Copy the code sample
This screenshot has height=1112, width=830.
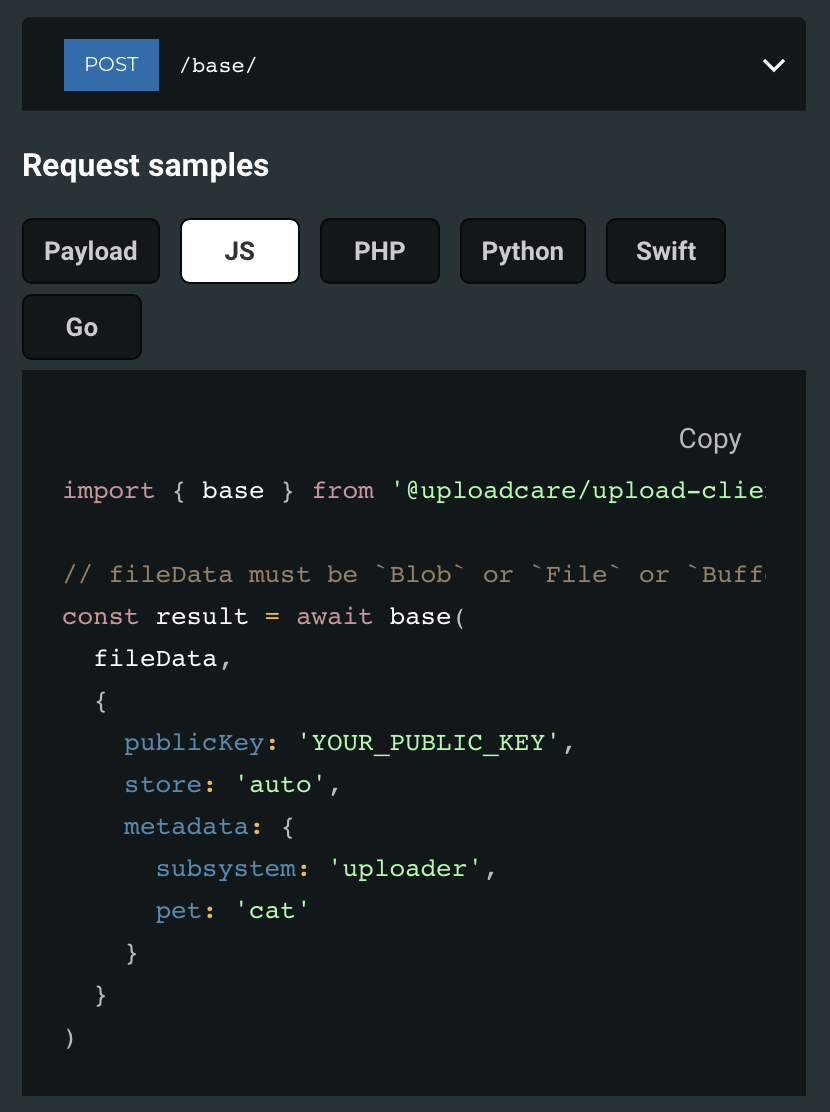pos(709,439)
